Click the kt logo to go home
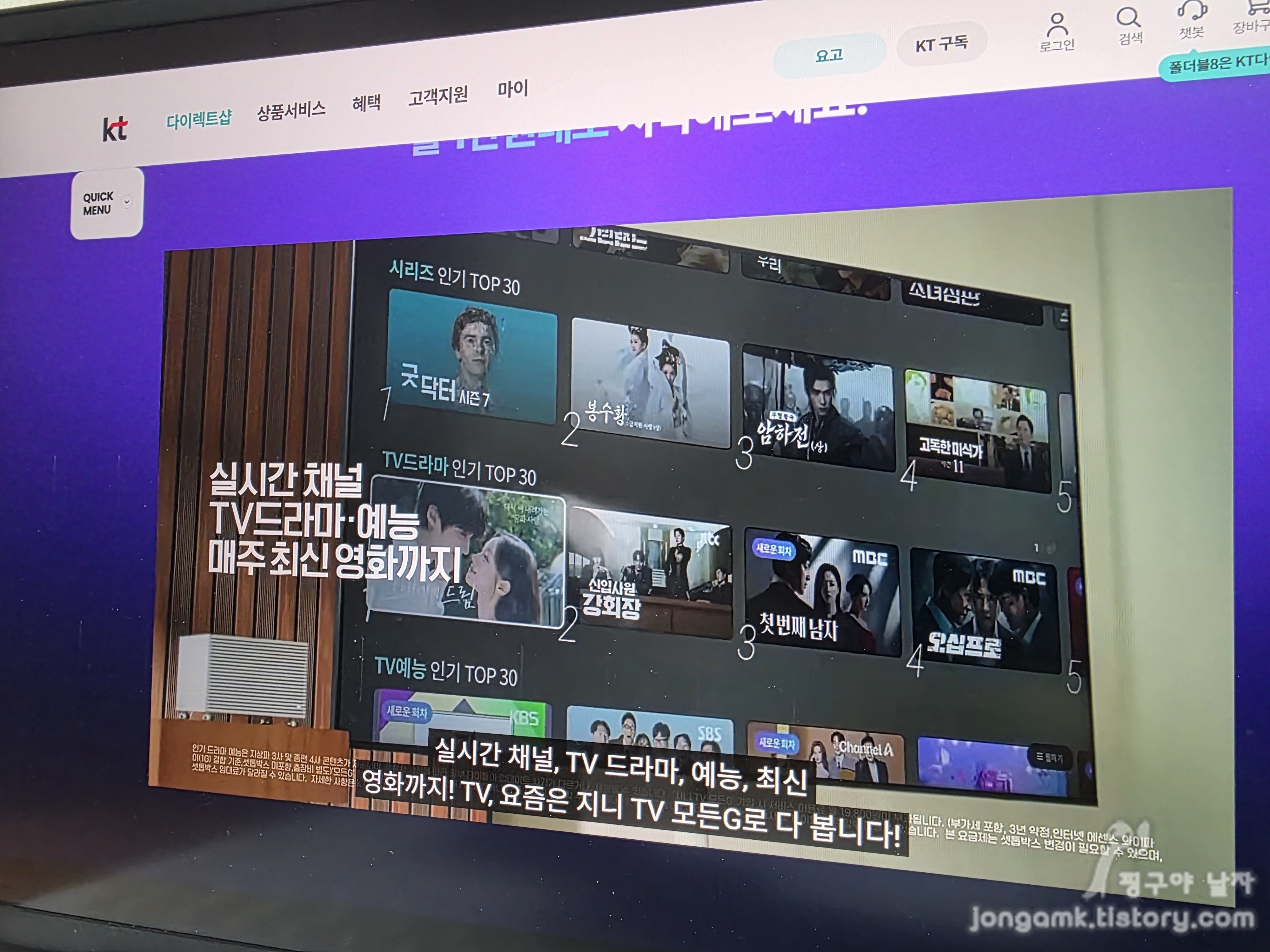 point(115,129)
